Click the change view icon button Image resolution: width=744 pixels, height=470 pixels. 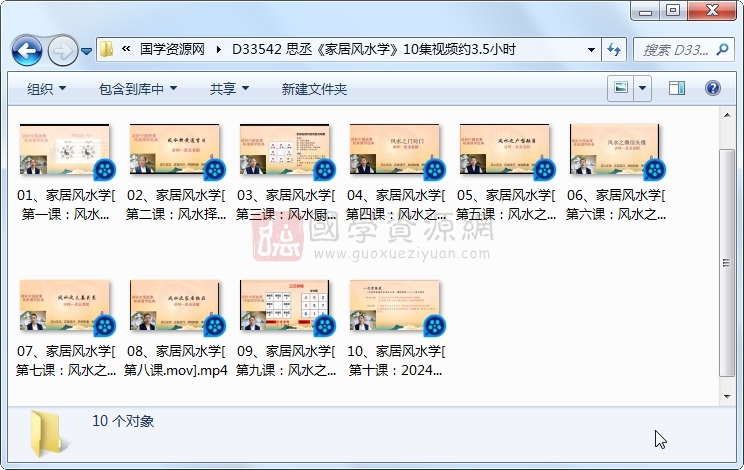[621, 88]
